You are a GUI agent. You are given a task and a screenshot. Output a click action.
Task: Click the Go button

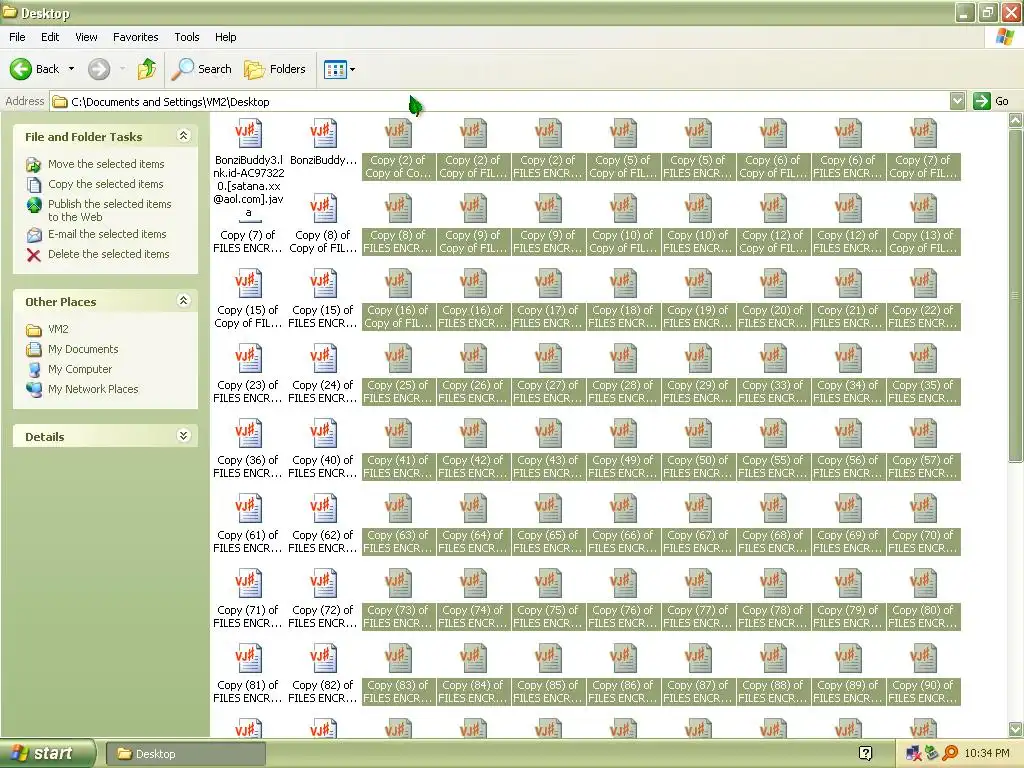991,101
